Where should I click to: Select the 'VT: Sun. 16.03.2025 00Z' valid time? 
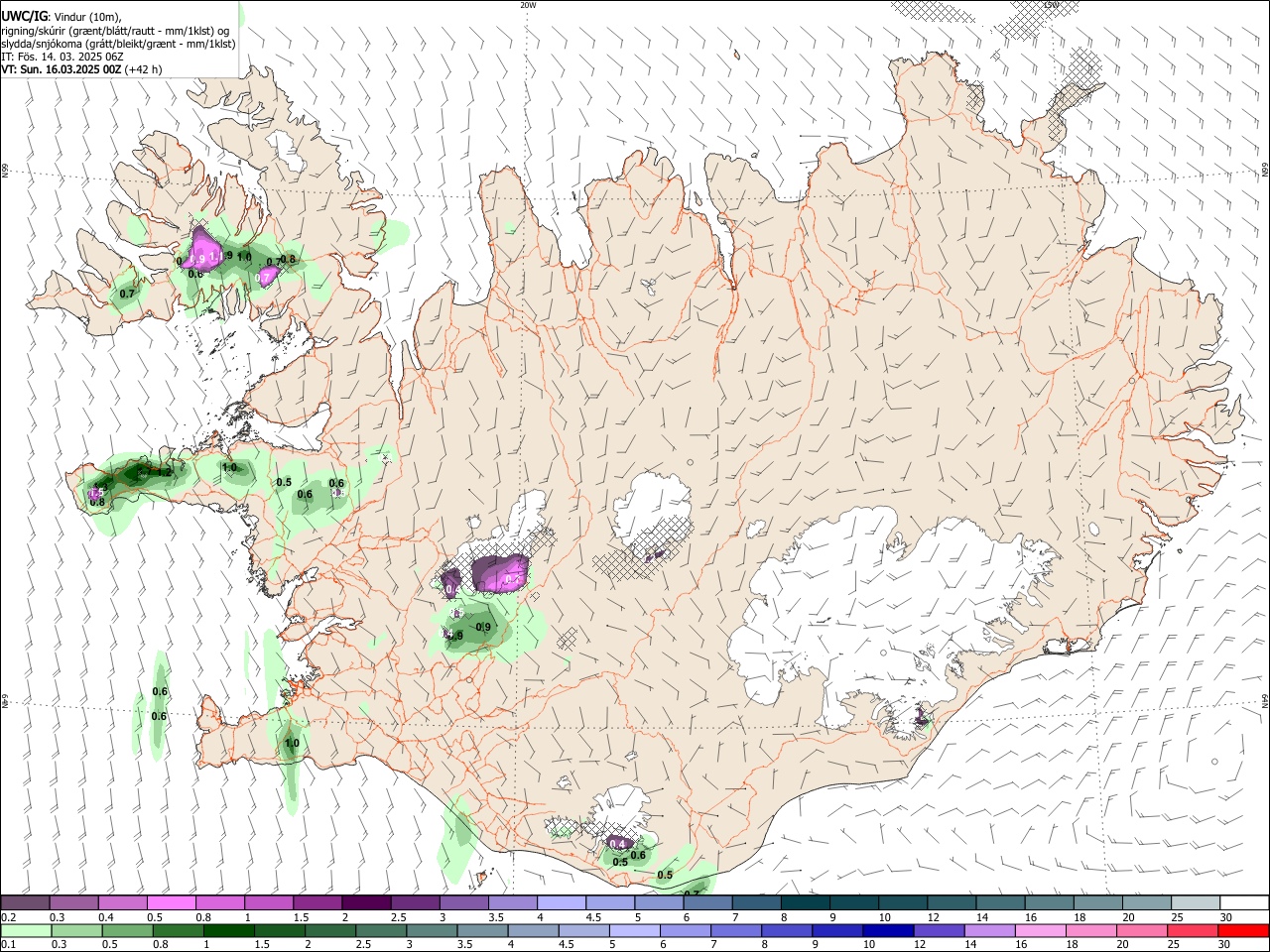(x=62, y=69)
